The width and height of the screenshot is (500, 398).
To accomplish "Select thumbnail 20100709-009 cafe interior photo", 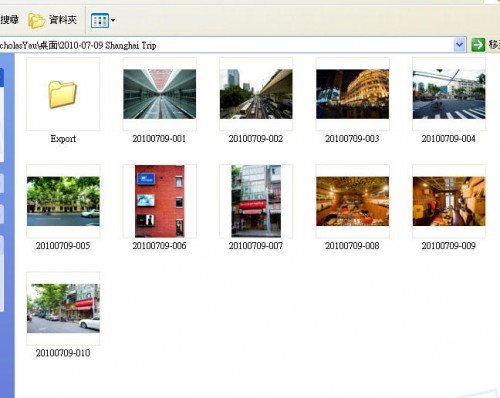I will point(449,201).
